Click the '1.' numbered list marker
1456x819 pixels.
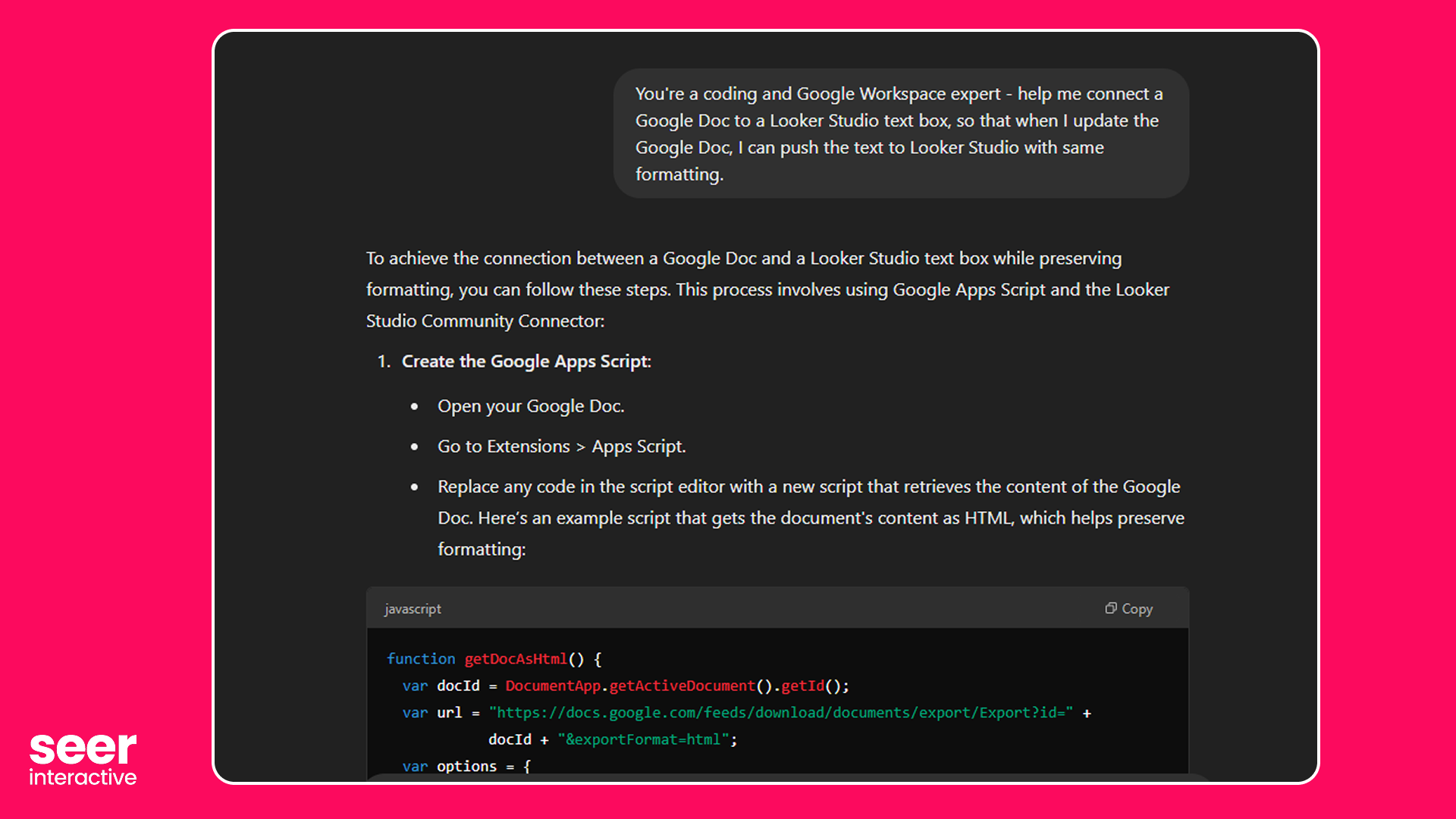tap(384, 362)
